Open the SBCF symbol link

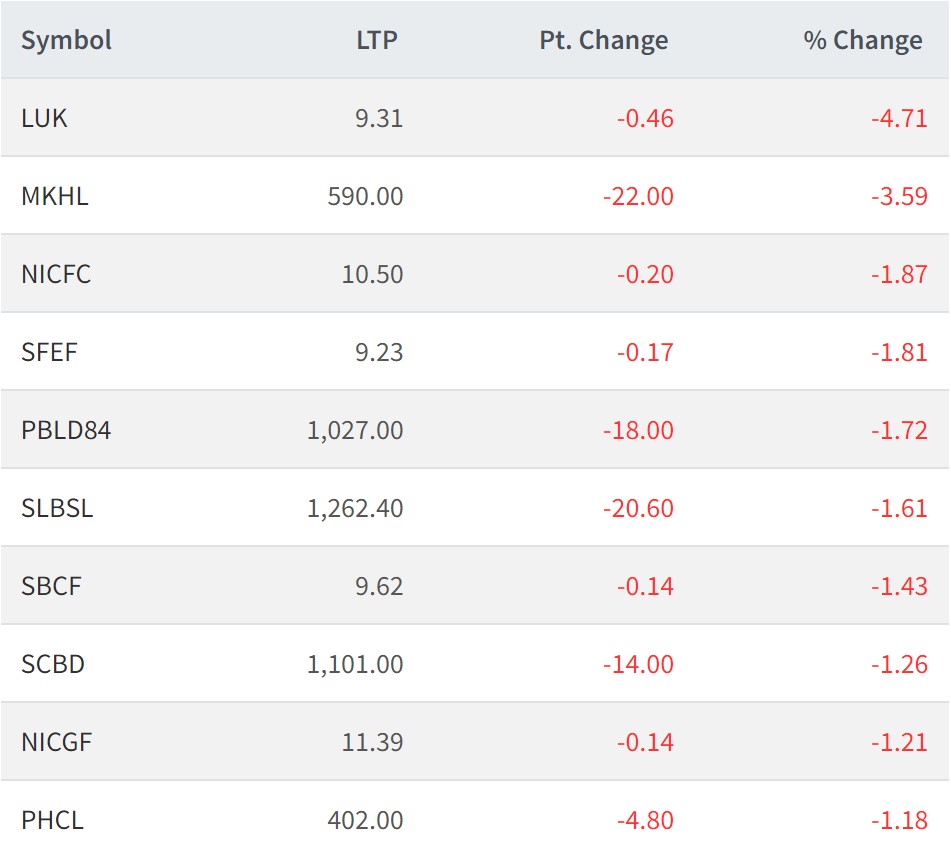[51, 587]
